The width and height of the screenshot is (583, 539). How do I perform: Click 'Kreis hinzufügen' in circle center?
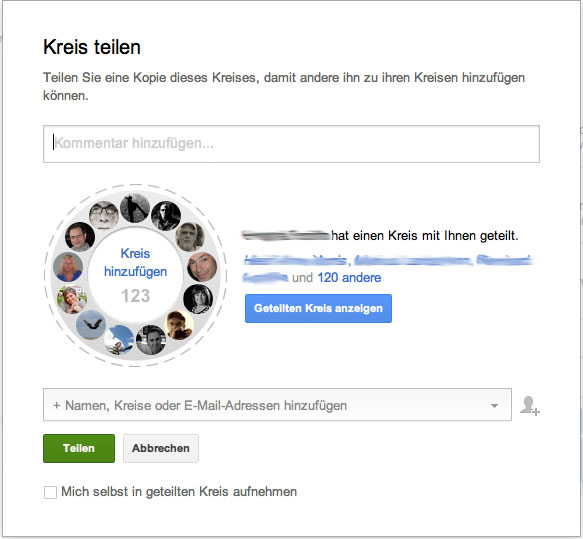tap(135, 262)
